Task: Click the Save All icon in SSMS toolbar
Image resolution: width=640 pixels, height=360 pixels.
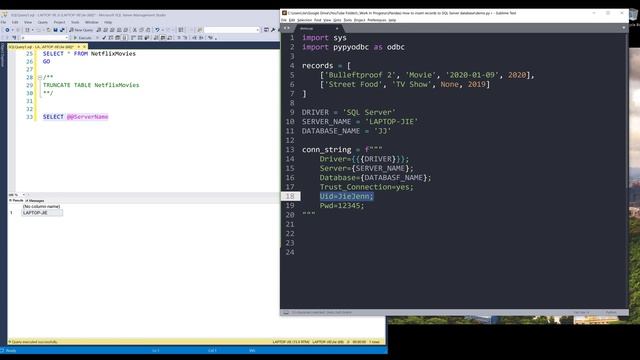Action: (62, 30)
